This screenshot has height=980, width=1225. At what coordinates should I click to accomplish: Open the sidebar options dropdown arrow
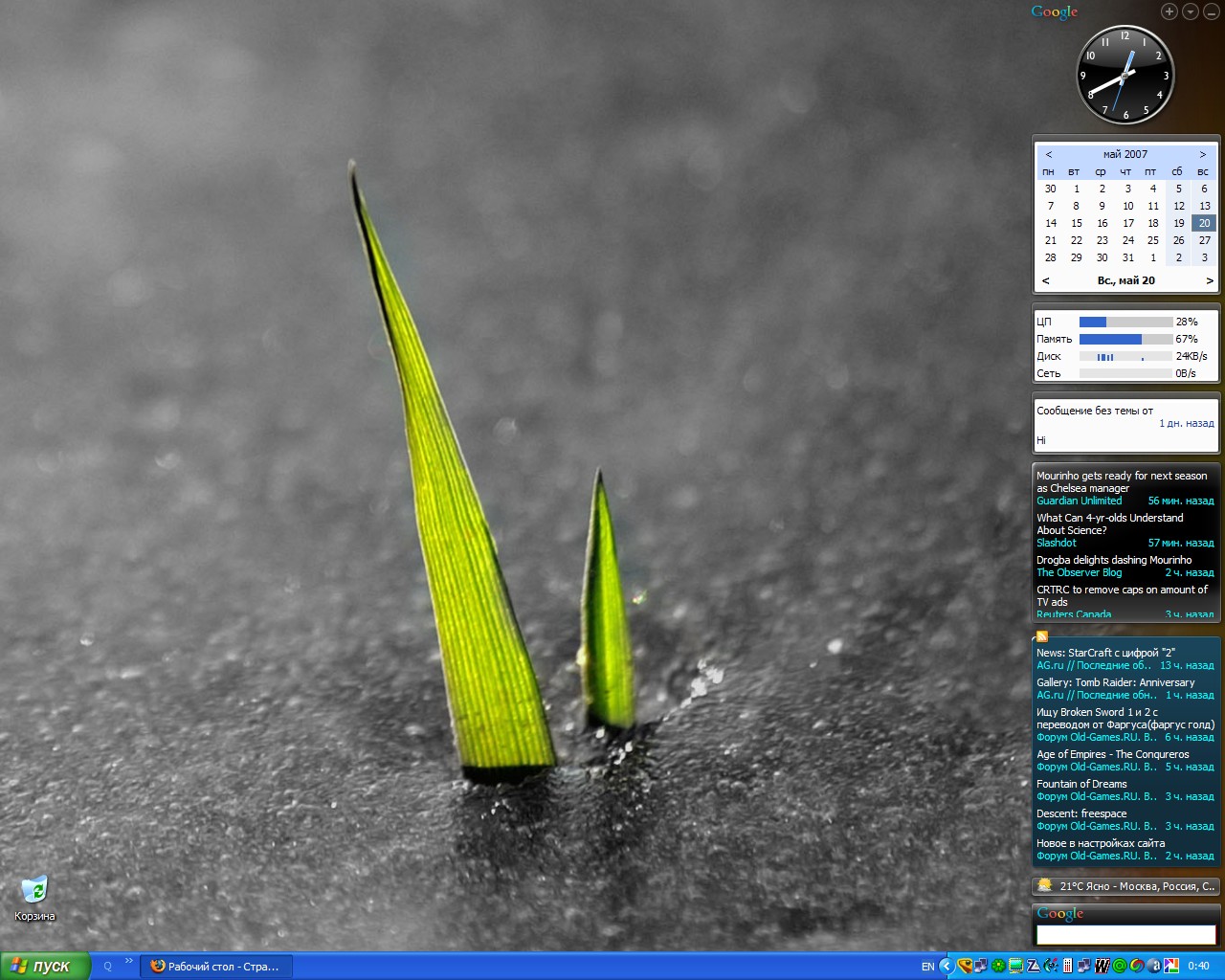tap(1190, 11)
